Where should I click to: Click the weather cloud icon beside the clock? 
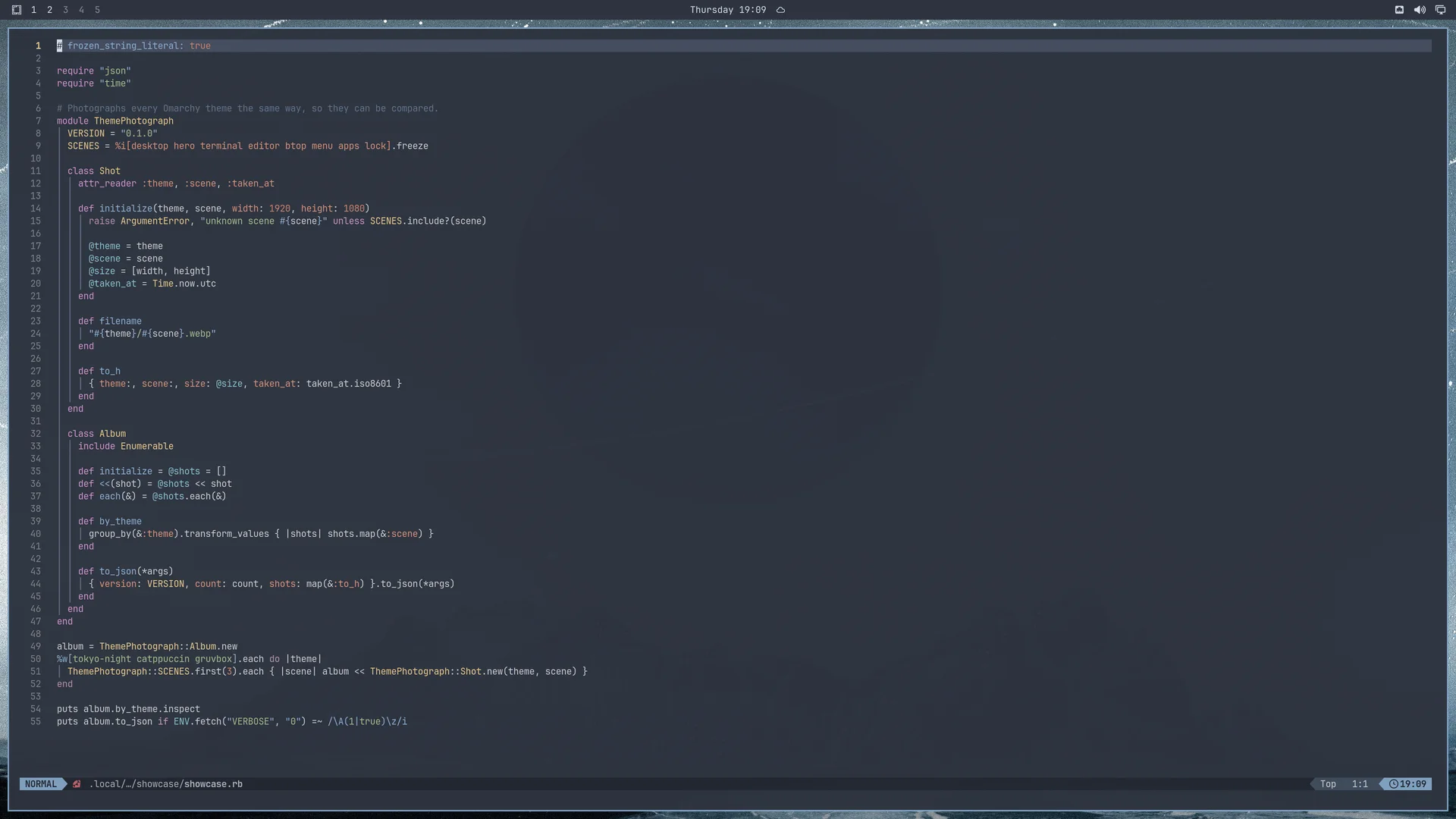pos(780,10)
